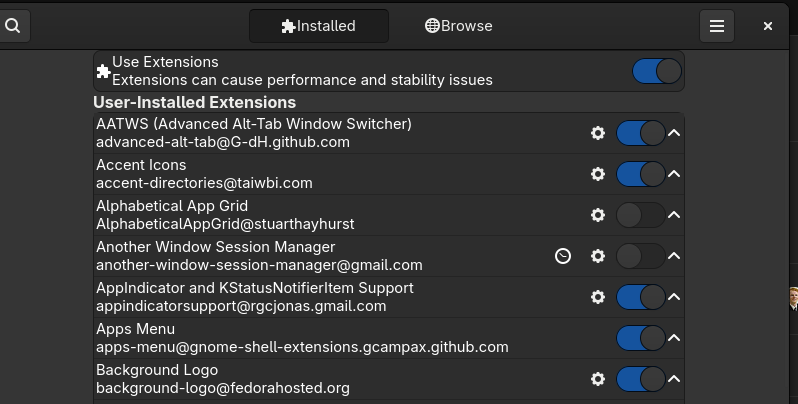Image resolution: width=798 pixels, height=404 pixels.
Task: Enable the Alphabetical App Grid extension
Action: (641, 215)
